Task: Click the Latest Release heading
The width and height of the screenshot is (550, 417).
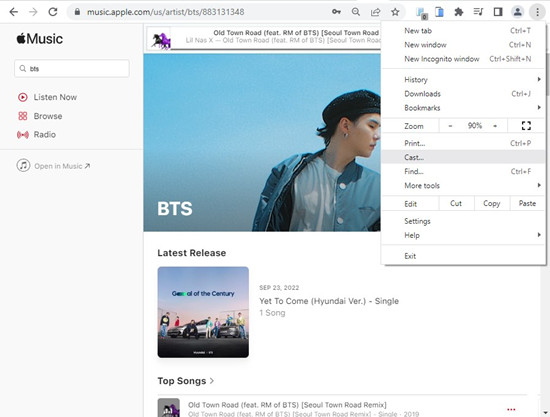Action: [x=192, y=253]
